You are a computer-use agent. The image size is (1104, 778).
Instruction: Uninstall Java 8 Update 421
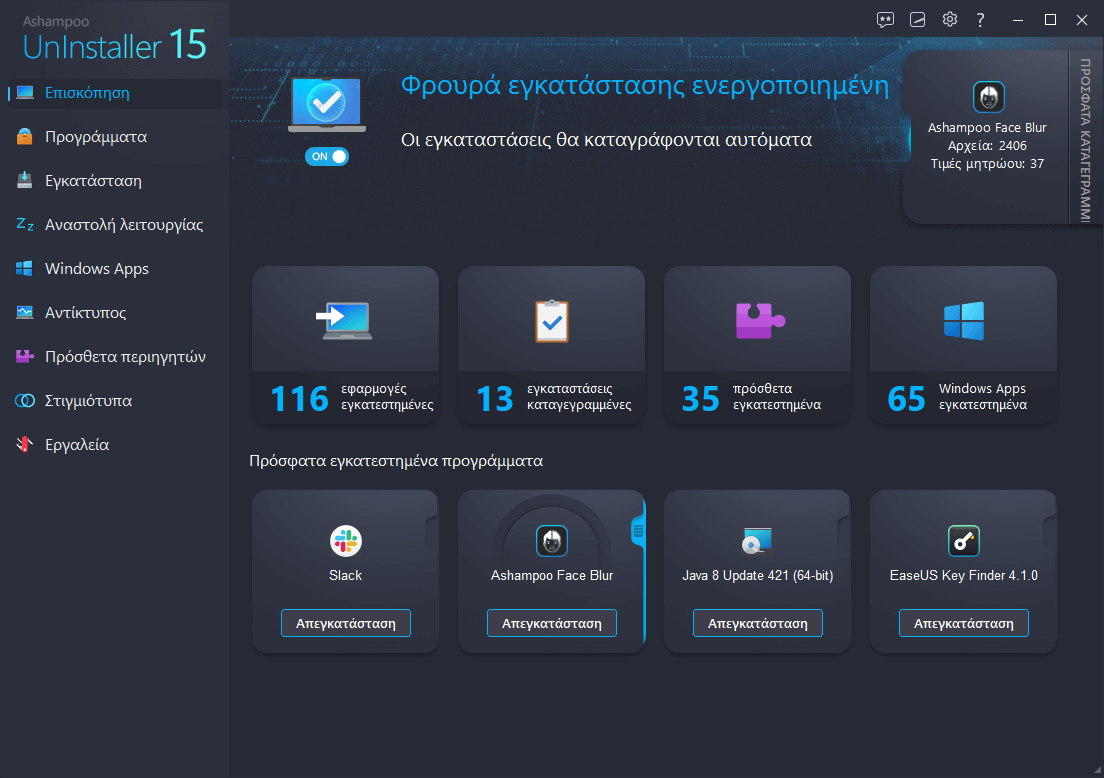(x=758, y=623)
